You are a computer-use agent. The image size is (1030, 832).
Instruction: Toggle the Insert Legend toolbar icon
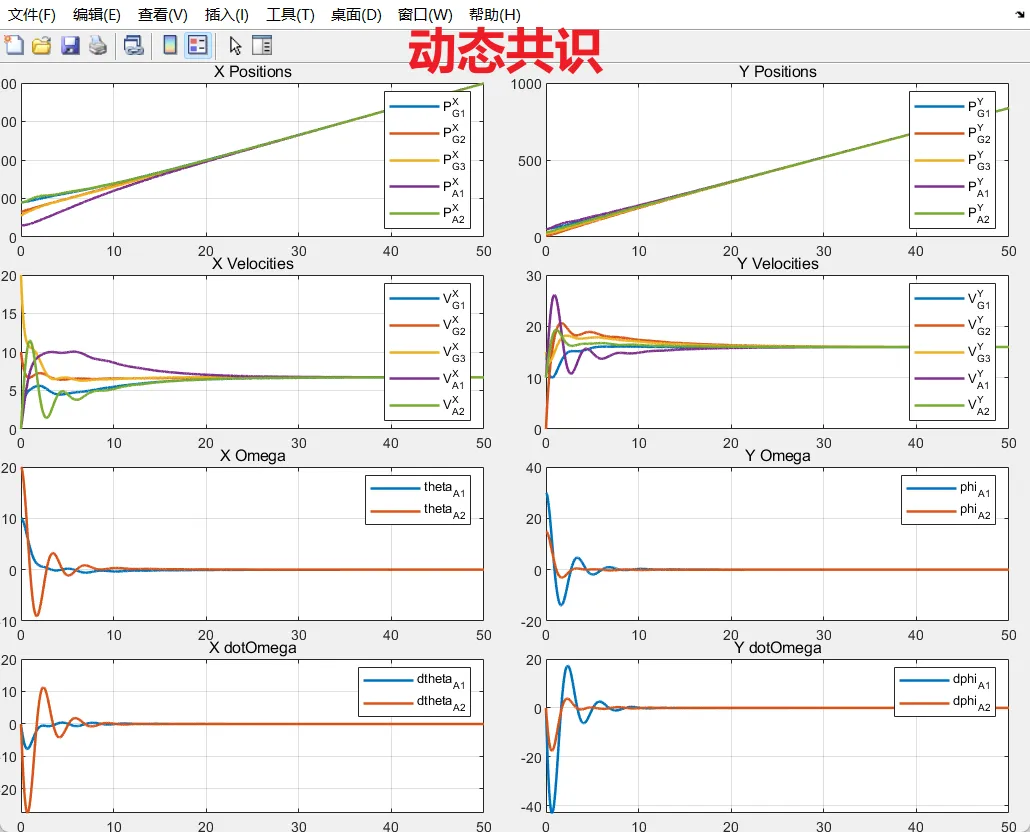coord(198,45)
